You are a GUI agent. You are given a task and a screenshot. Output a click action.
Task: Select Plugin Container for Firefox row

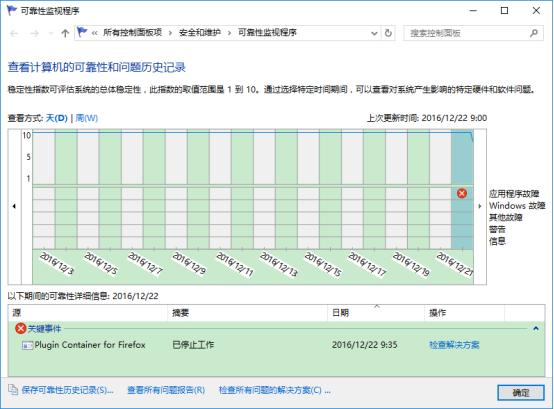[x=276, y=345]
